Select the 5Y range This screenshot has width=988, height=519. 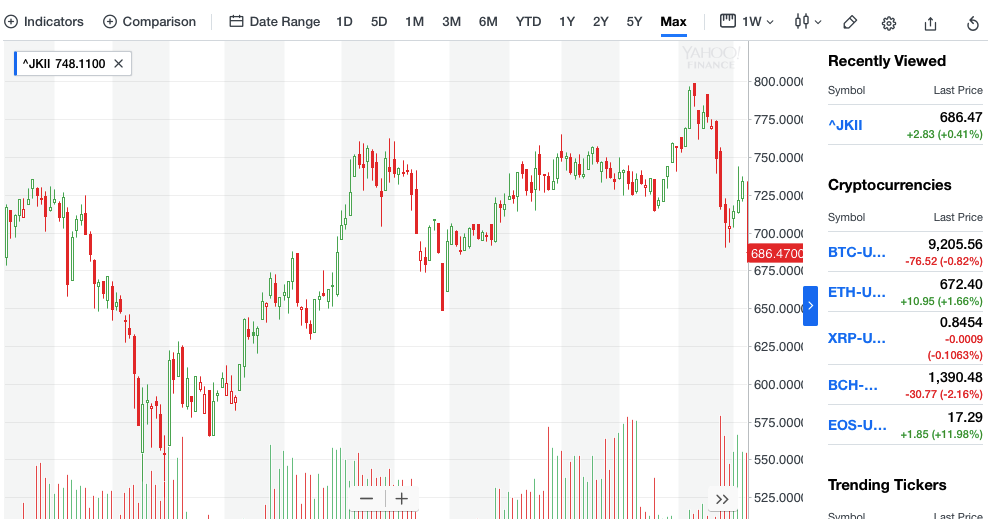[x=634, y=21]
